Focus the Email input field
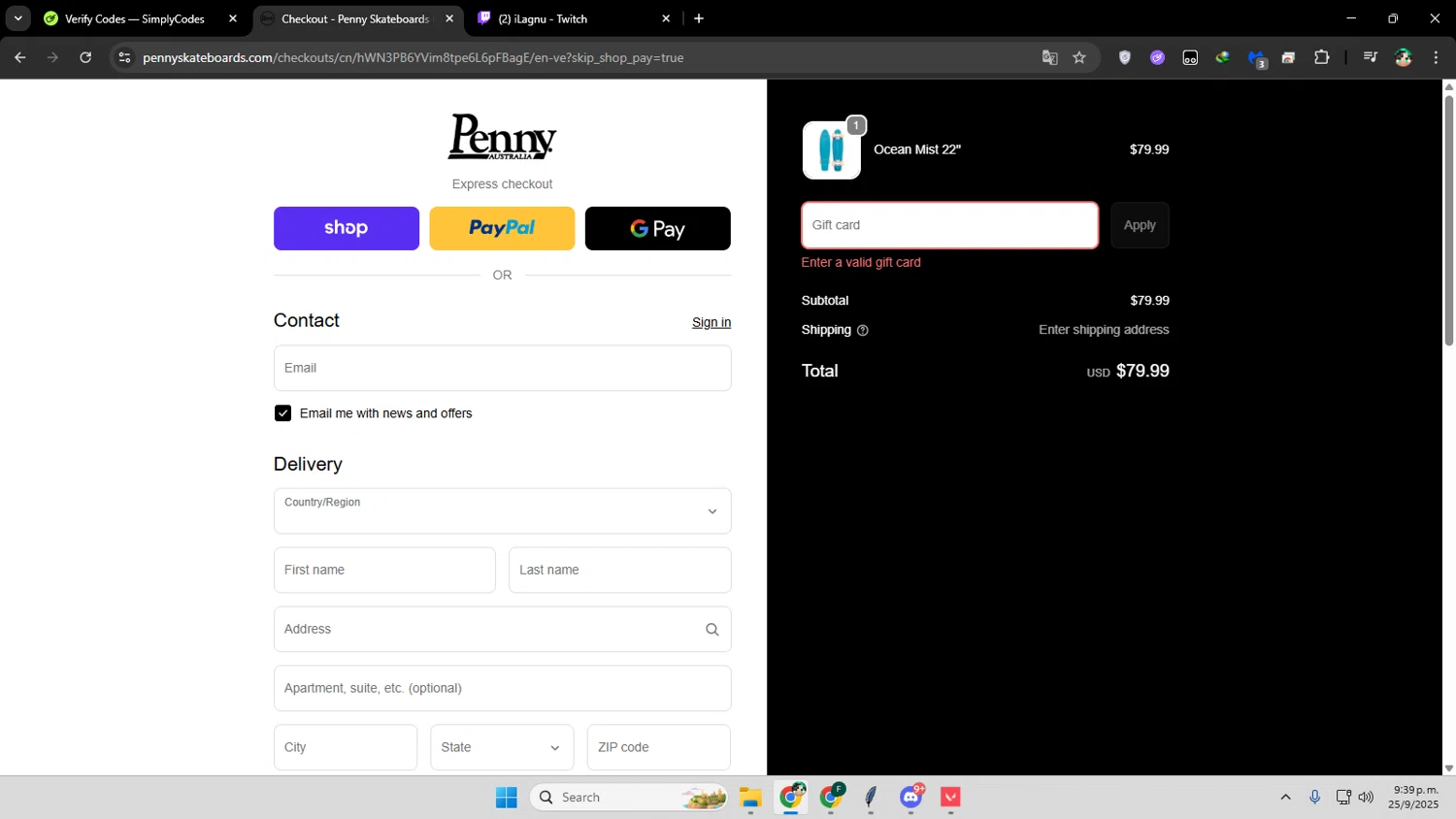The width and height of the screenshot is (1456, 819). 502,368
